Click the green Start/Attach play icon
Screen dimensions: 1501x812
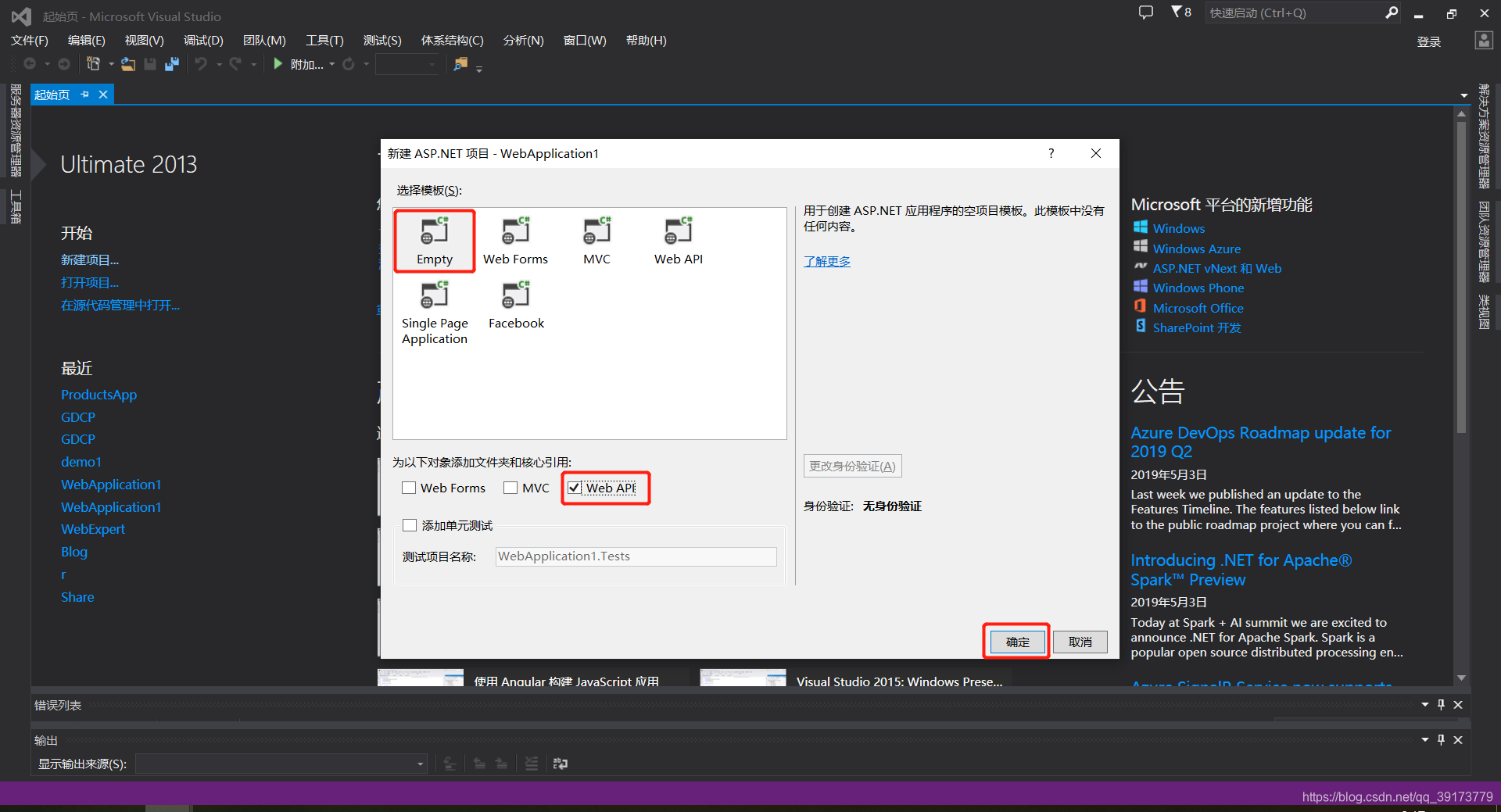point(278,64)
